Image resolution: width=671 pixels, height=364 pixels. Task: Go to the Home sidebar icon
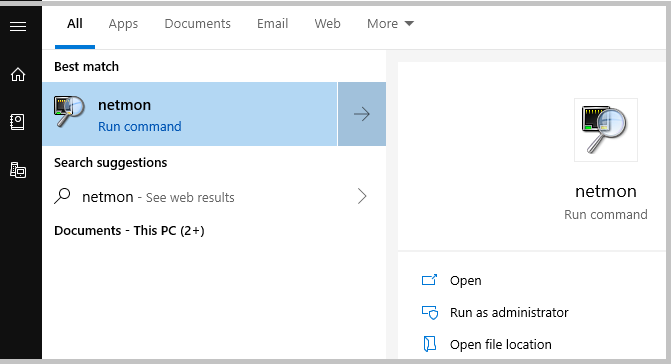(18, 74)
